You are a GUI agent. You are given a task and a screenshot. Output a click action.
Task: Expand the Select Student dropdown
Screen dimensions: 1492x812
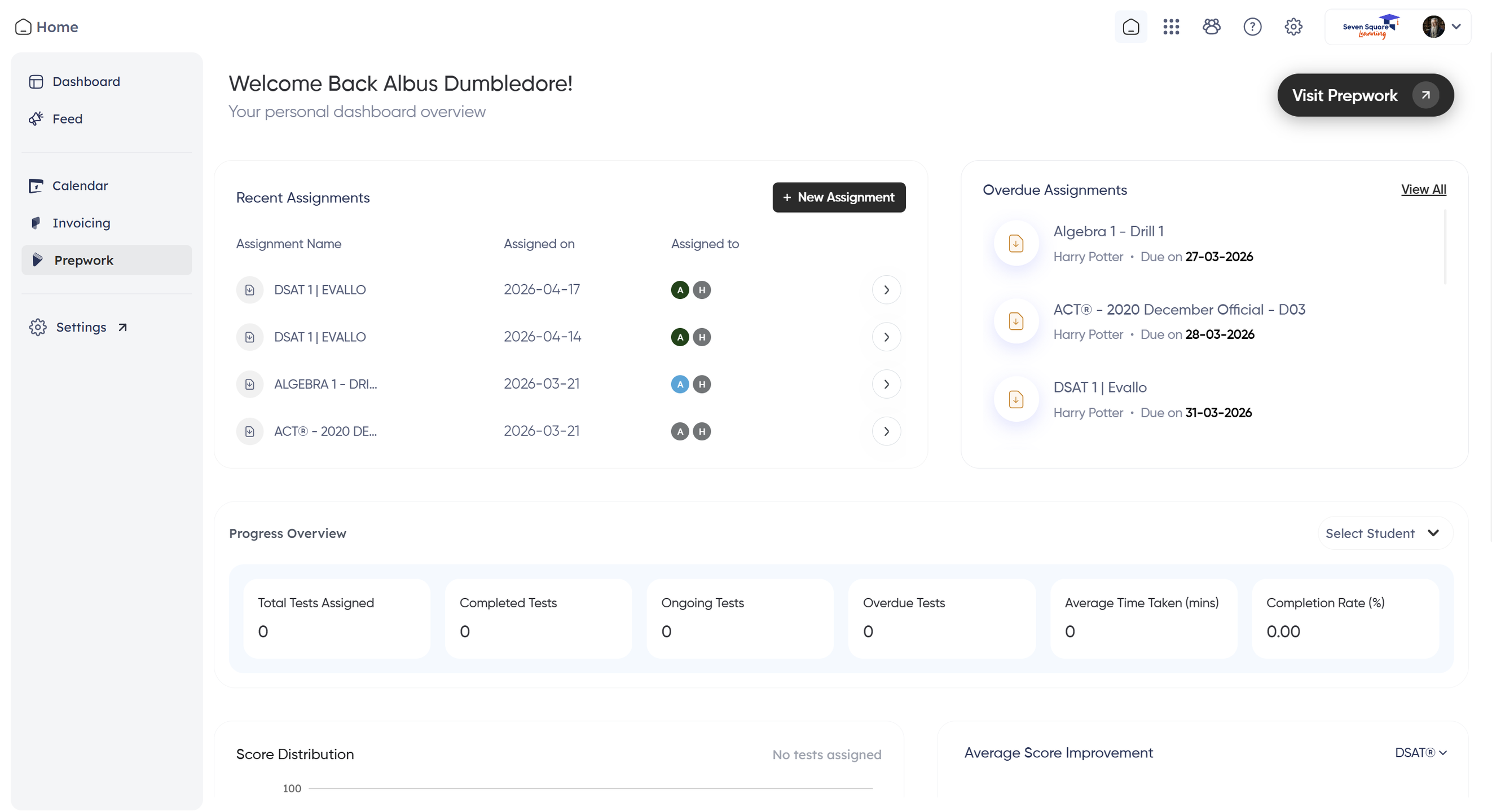tap(1384, 533)
